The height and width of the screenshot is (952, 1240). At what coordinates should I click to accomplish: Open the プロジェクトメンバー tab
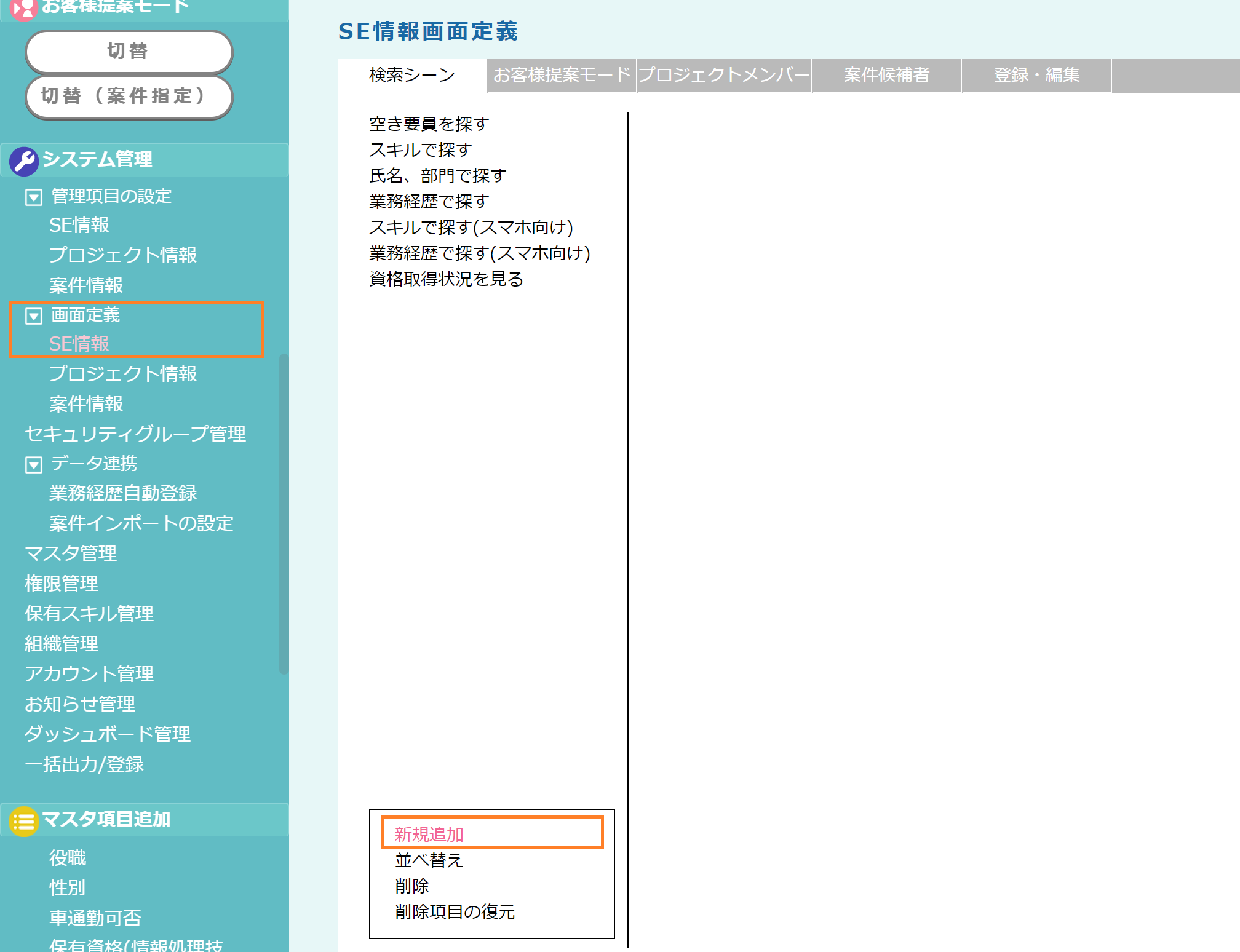tap(724, 75)
